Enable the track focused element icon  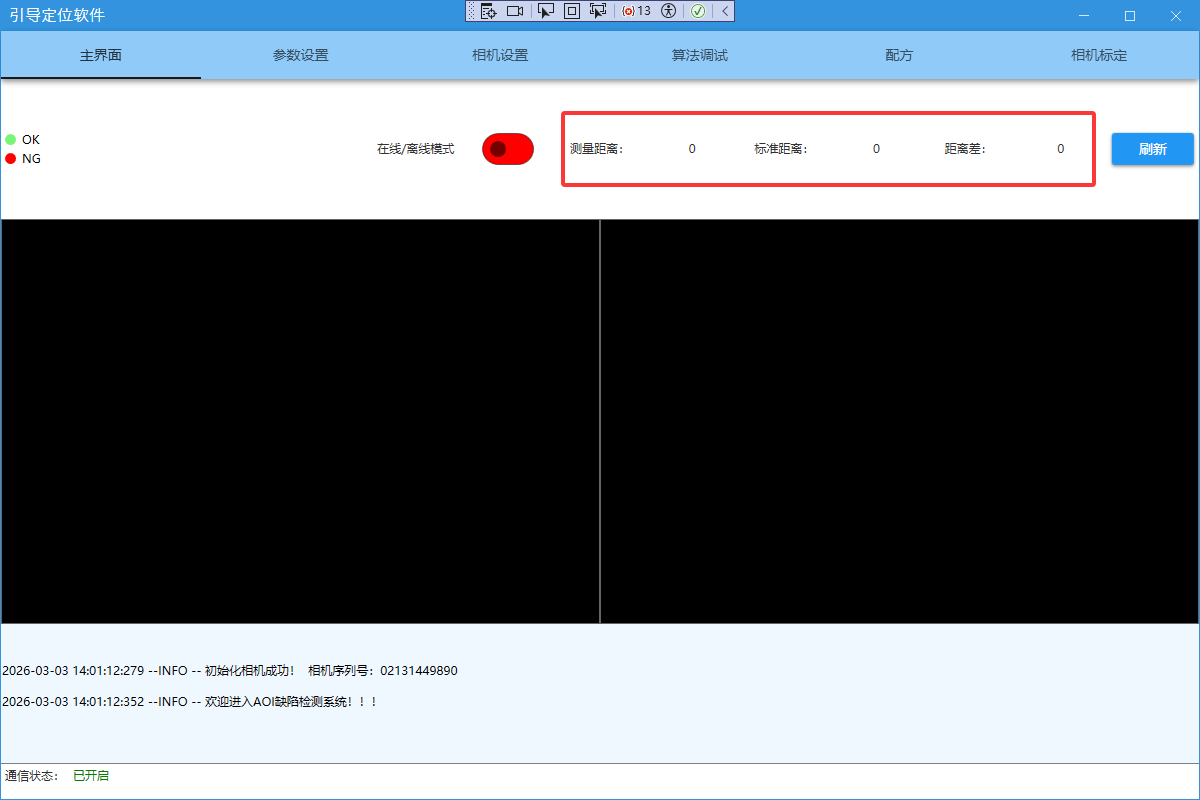[x=598, y=11]
